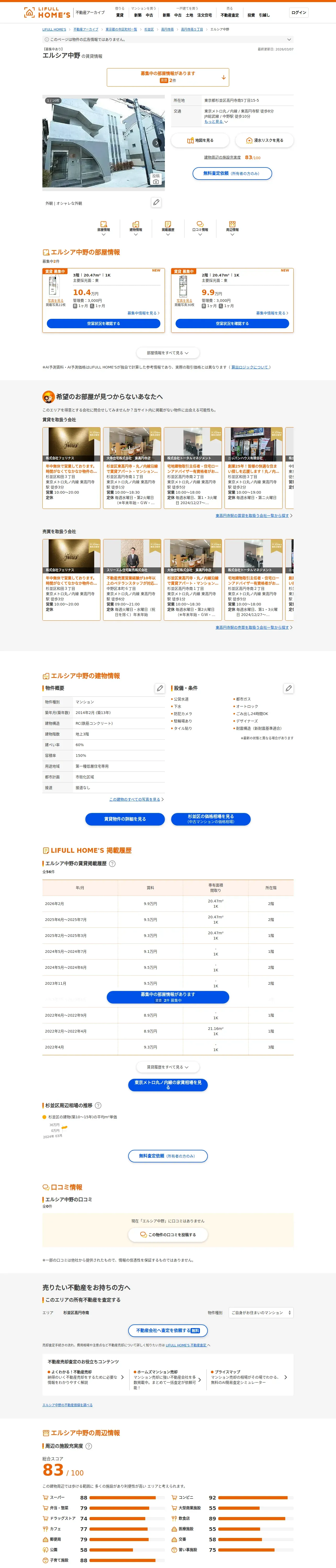
Task: Click 空室状況を確認する for the 10.4万円 room
Action: (104, 324)
